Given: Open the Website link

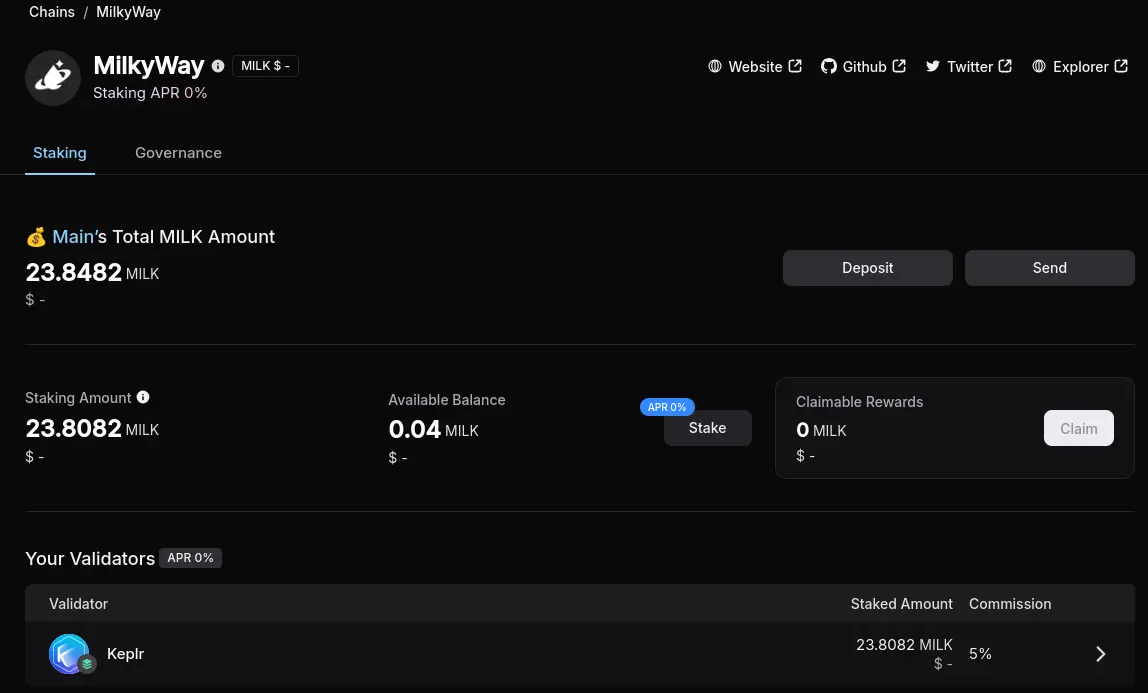Looking at the screenshot, I should pyautogui.click(x=755, y=67).
